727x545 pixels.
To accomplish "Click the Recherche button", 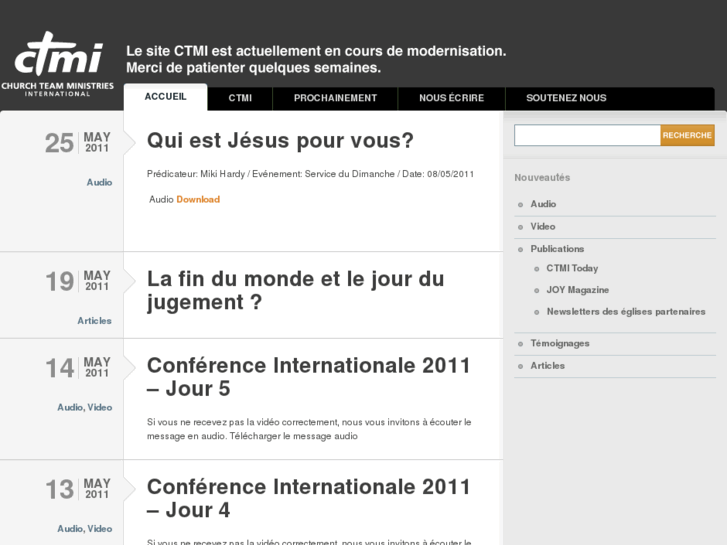I will pos(687,135).
